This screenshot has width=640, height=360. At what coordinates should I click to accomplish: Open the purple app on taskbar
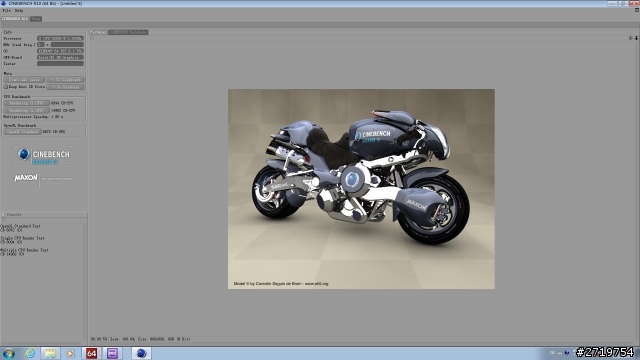pos(112,353)
